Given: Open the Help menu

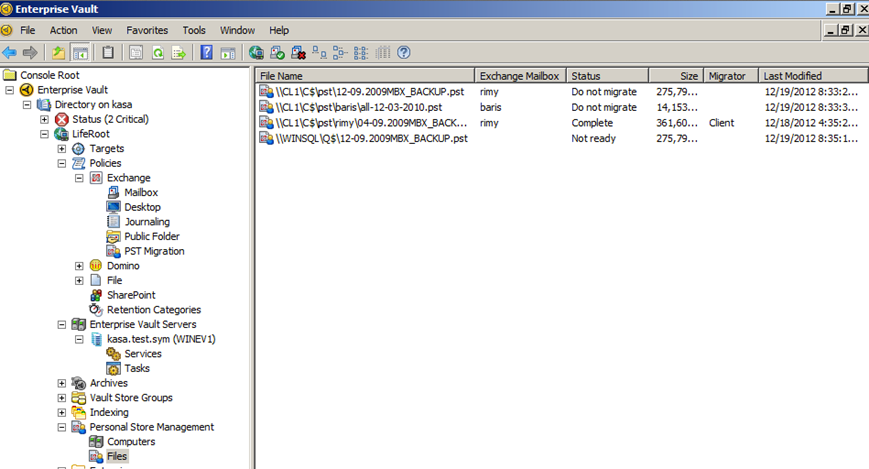Looking at the screenshot, I should click(x=279, y=30).
